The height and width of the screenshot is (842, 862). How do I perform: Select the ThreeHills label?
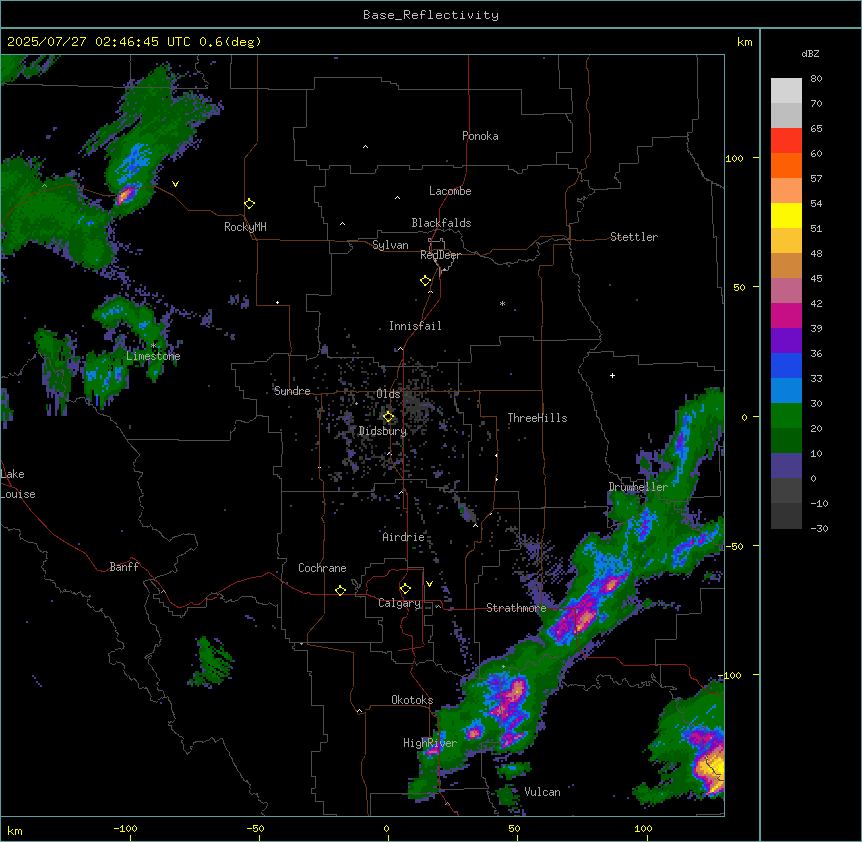(537, 418)
